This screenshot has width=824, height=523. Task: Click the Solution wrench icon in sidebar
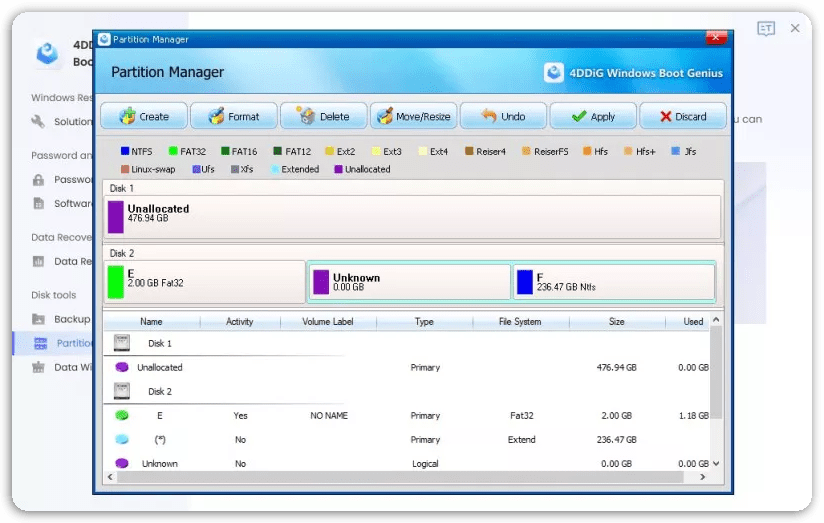click(x=38, y=121)
